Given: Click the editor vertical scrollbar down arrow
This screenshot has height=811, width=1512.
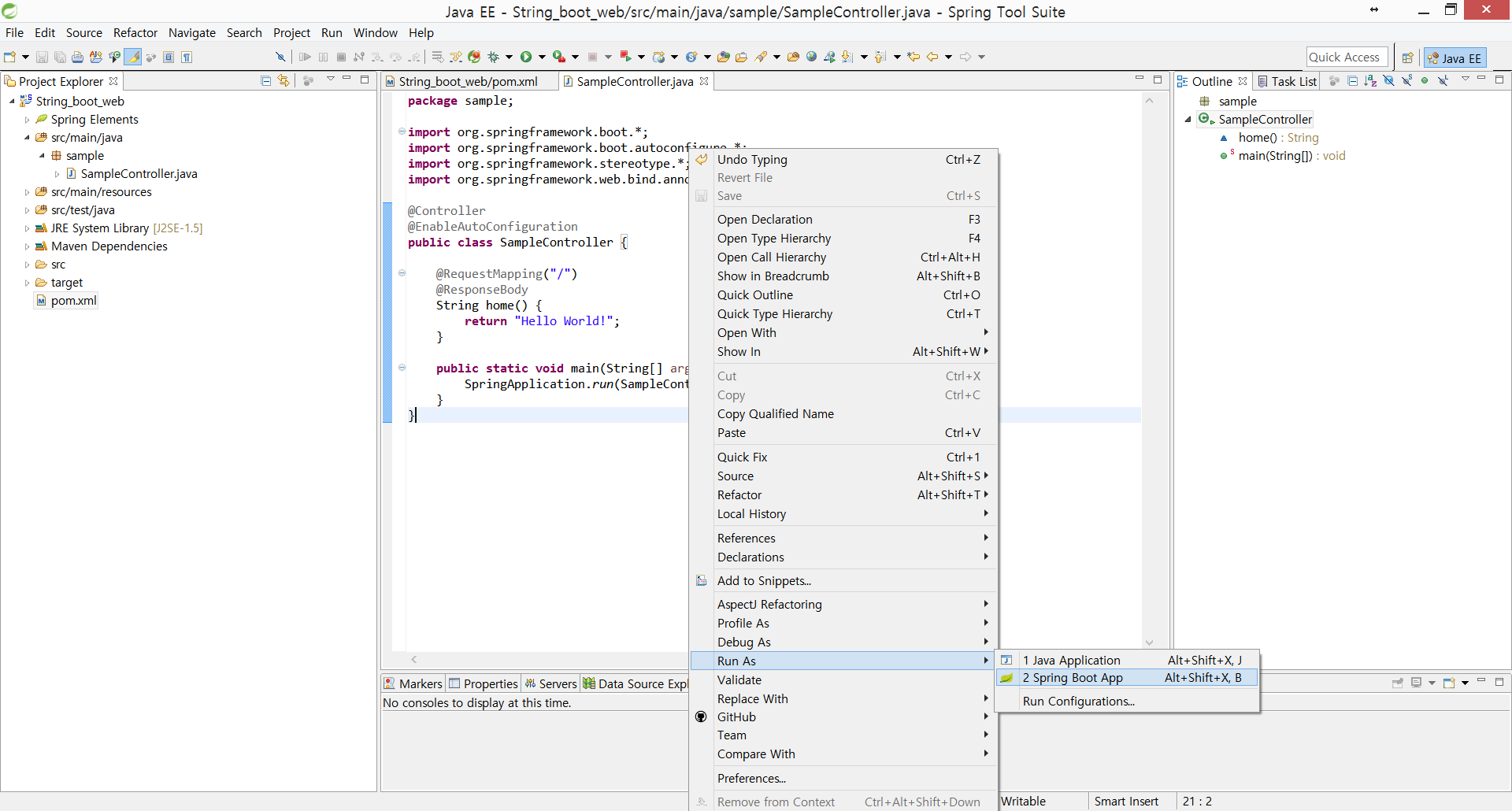Looking at the screenshot, I should [x=1149, y=643].
